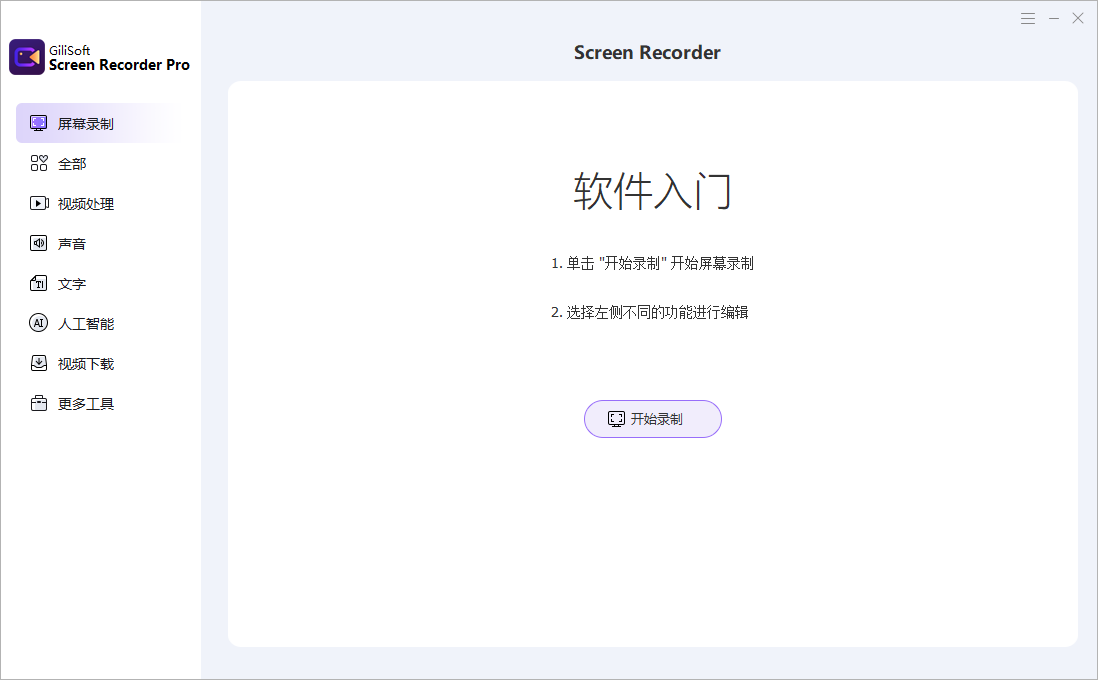The width and height of the screenshot is (1098, 680).
Task: Click the 更多工具 toolbox icon
Action: [x=39, y=403]
